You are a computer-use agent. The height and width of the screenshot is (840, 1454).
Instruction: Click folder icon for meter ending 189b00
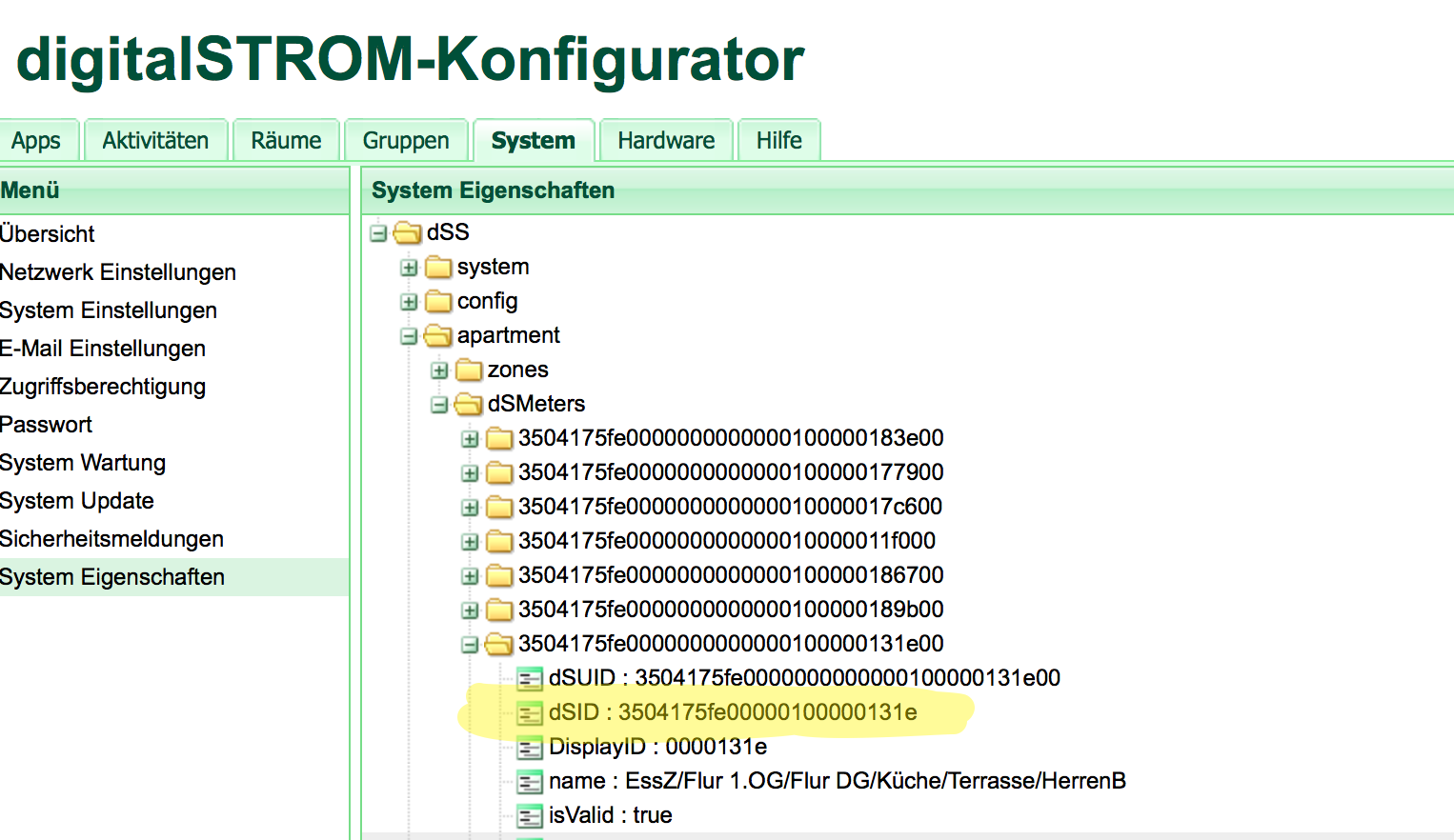[x=499, y=610]
